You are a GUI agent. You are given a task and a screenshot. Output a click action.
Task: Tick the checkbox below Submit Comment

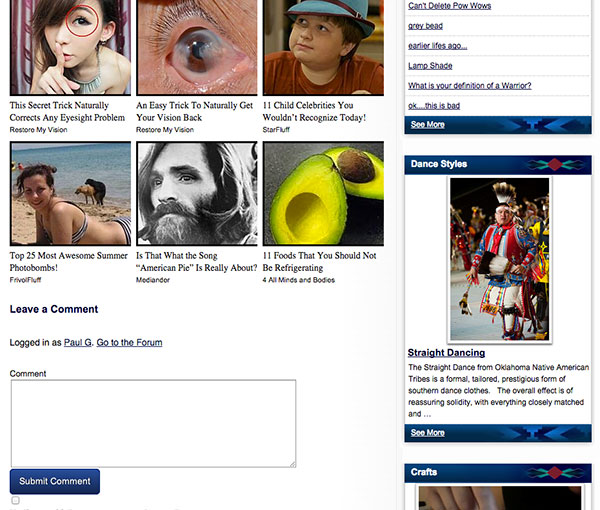(x=15, y=500)
